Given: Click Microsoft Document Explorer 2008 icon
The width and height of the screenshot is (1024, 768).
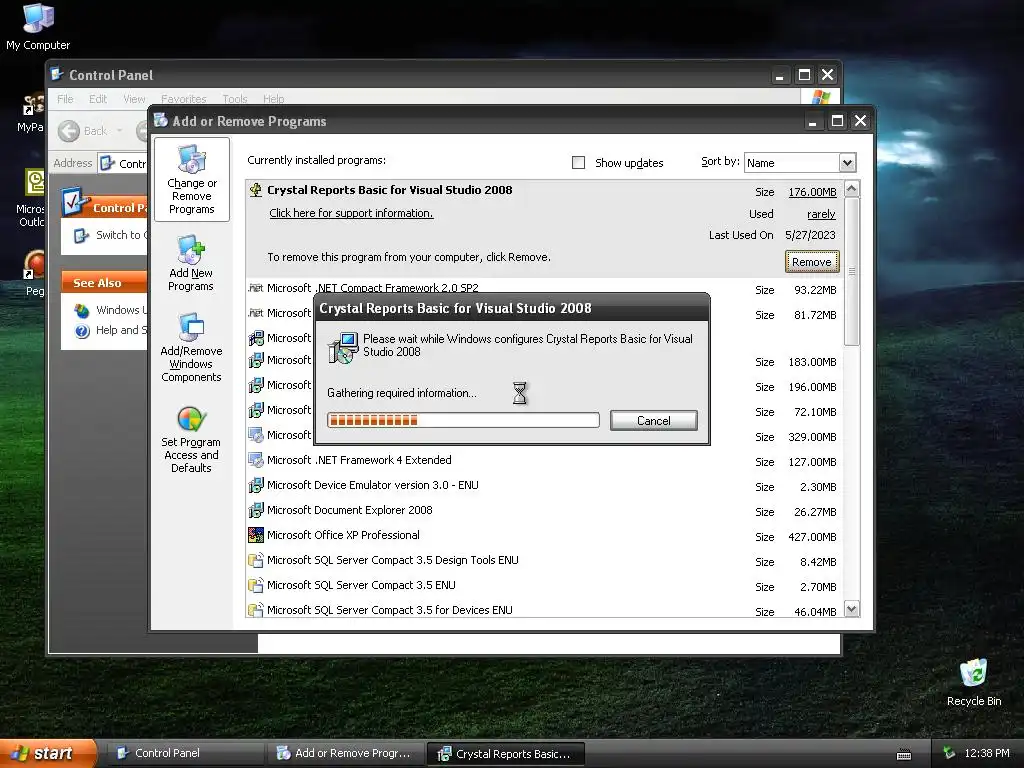Looking at the screenshot, I should 256,511.
